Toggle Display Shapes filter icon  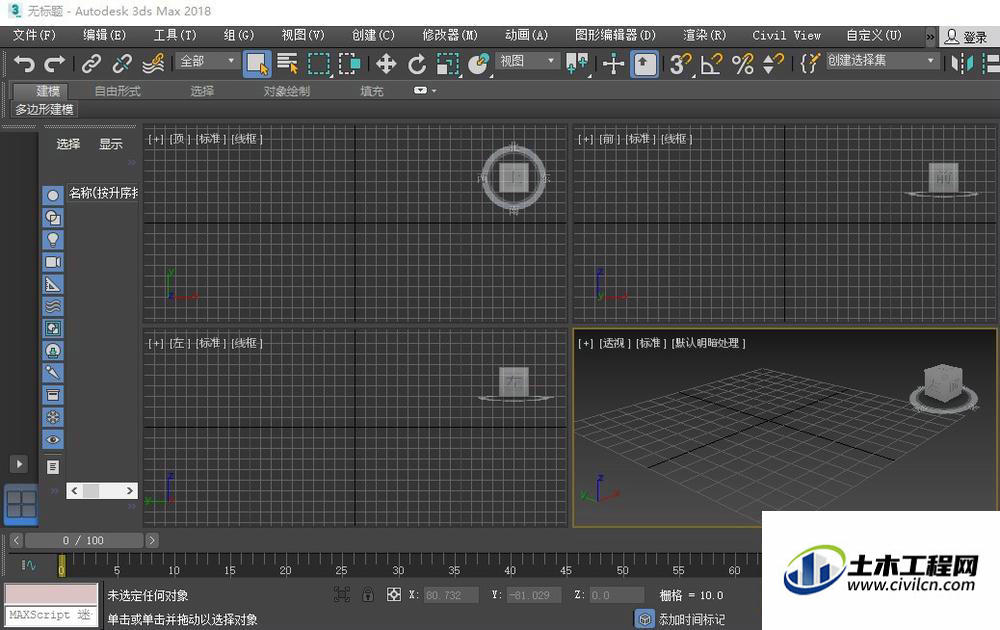pyautogui.click(x=53, y=217)
